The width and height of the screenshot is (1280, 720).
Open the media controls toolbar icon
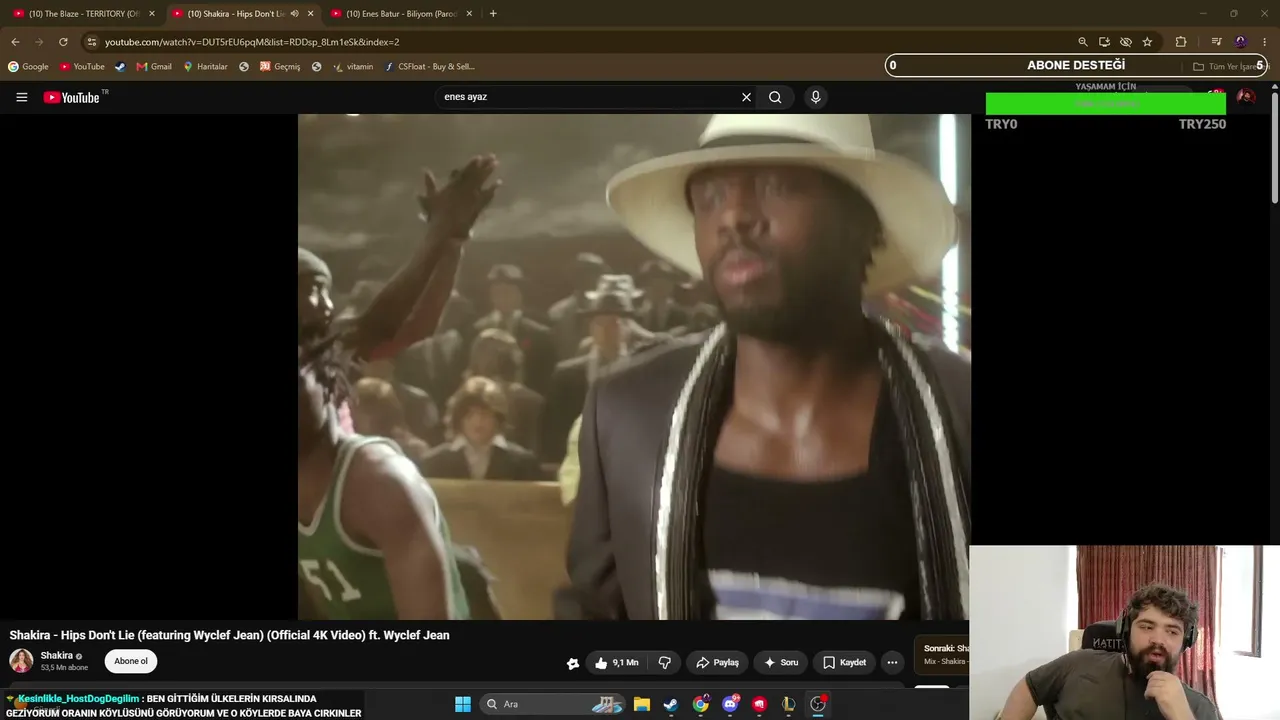1216,42
